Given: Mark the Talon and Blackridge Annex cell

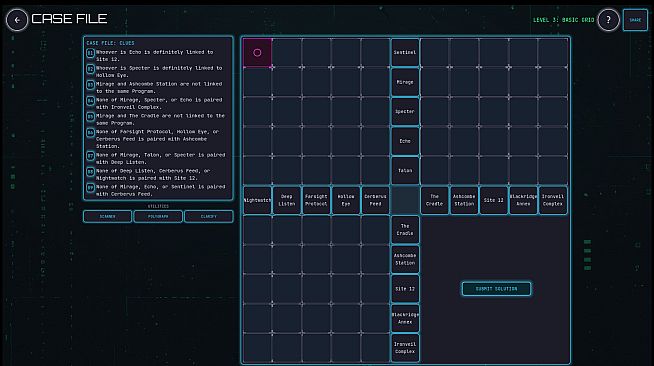Looking at the screenshot, I should (x=523, y=170).
